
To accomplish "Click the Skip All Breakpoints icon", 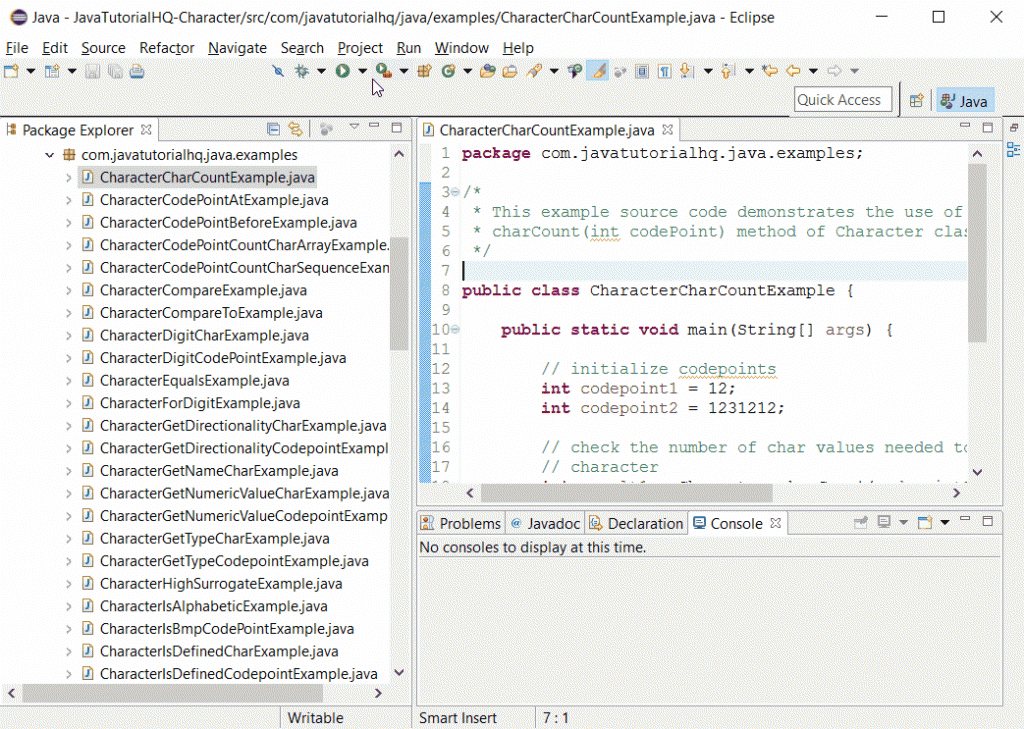I will coord(278,71).
